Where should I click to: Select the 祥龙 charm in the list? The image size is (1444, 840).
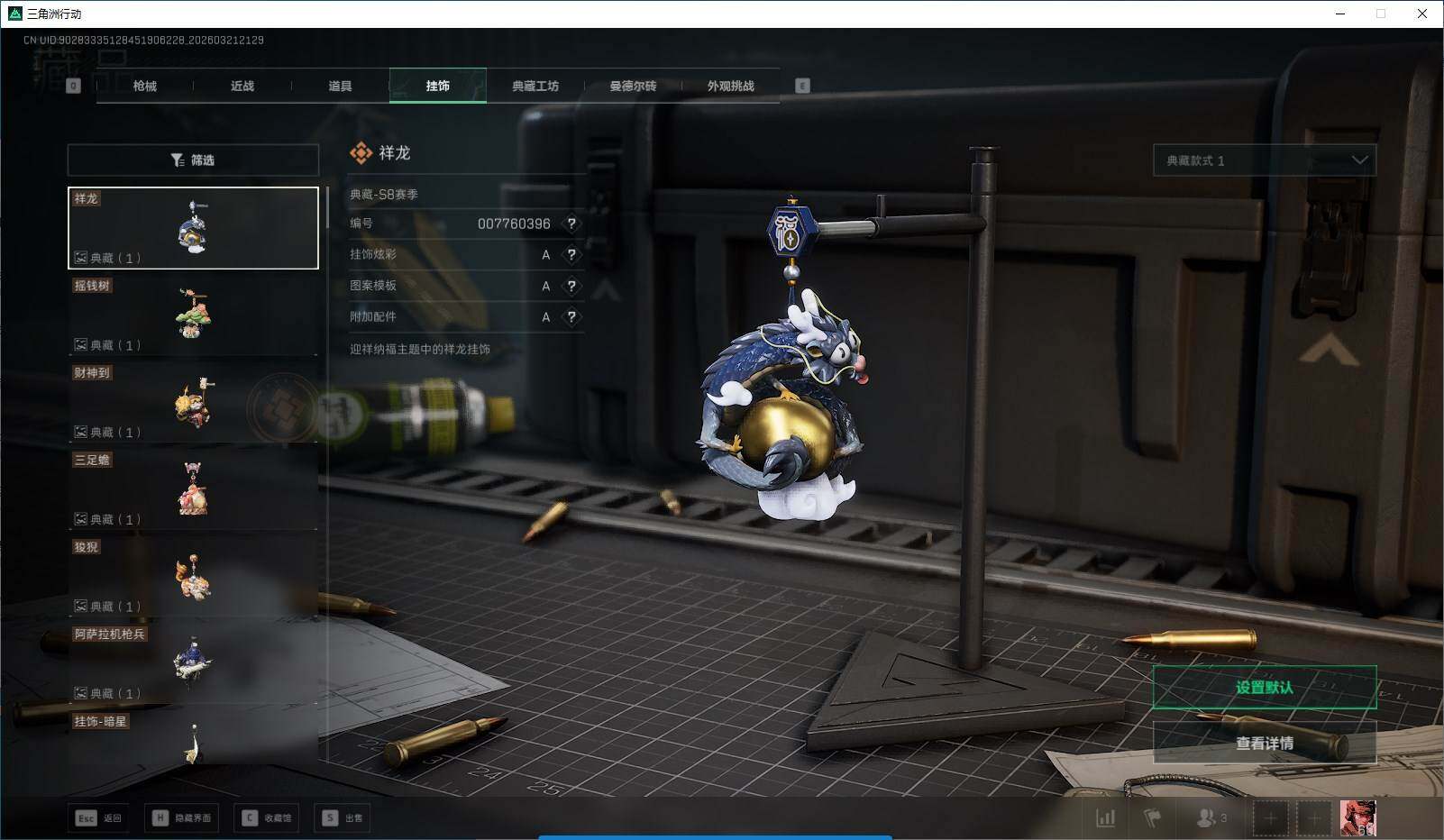pyautogui.click(x=193, y=228)
